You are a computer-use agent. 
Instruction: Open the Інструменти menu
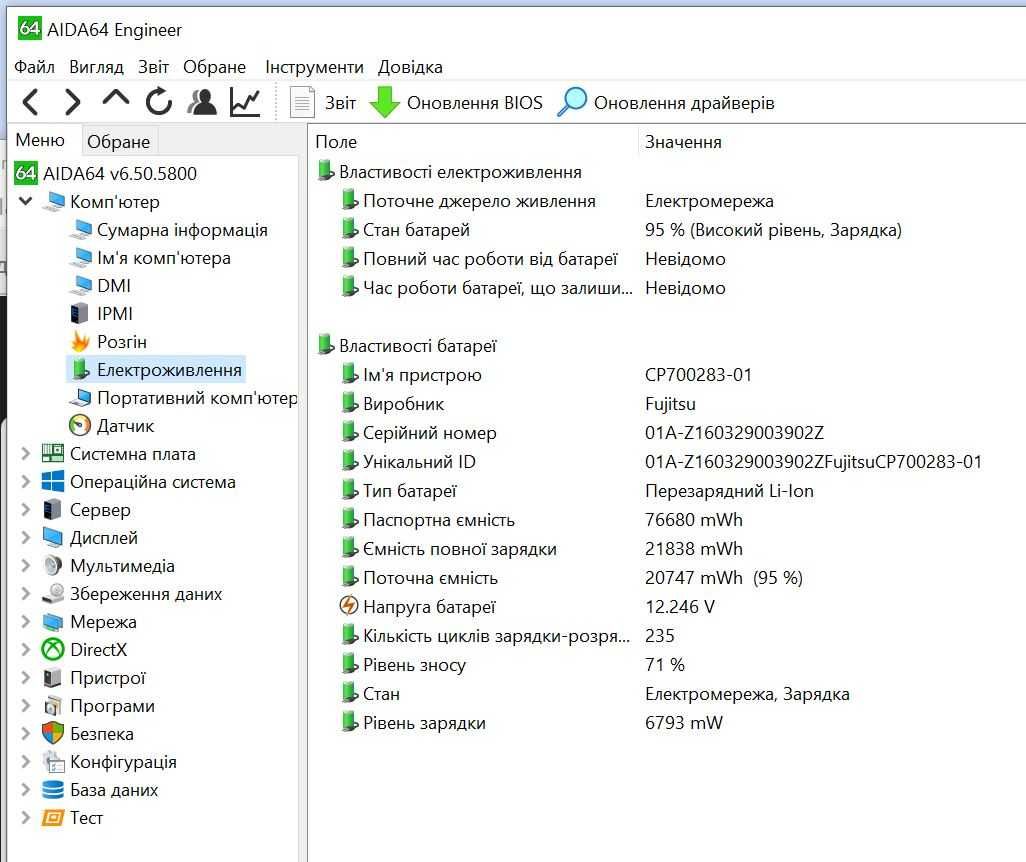[314, 67]
